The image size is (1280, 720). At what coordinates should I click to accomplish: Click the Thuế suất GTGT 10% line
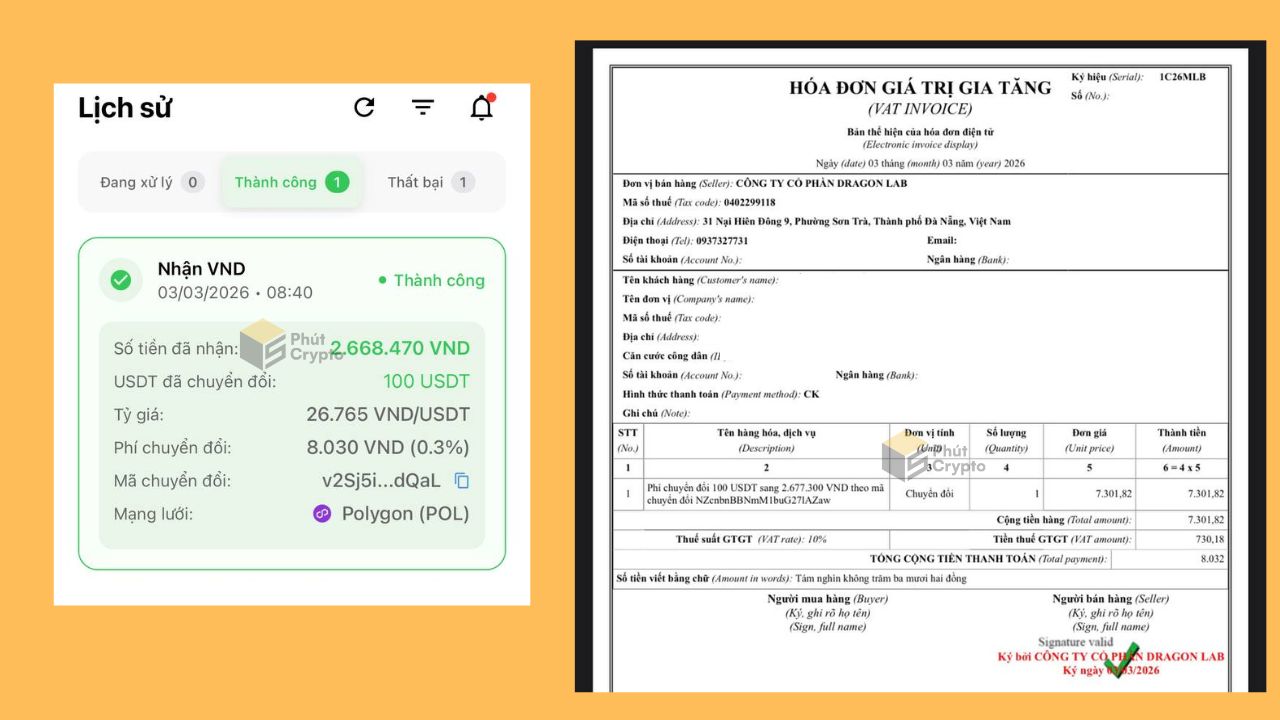[x=751, y=539]
